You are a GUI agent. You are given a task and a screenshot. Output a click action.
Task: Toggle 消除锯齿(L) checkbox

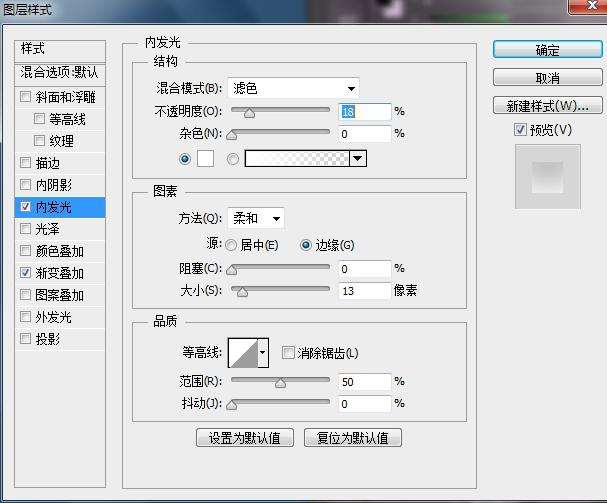click(288, 353)
